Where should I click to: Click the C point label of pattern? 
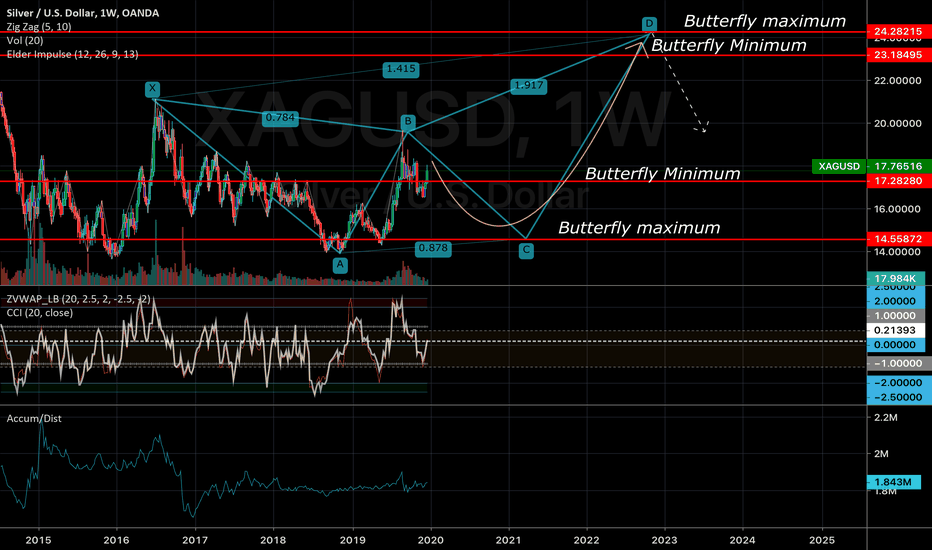pyautogui.click(x=526, y=250)
